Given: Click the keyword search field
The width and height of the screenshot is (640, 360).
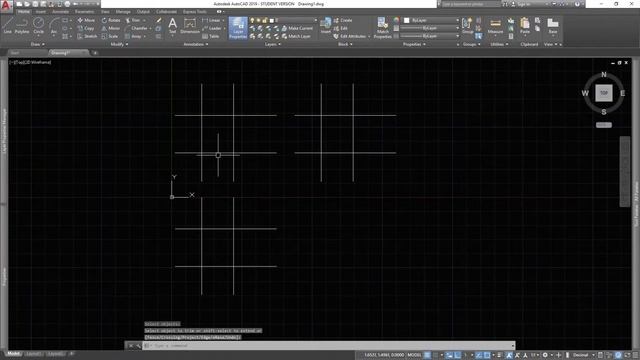Looking at the screenshot, I should point(470,4).
